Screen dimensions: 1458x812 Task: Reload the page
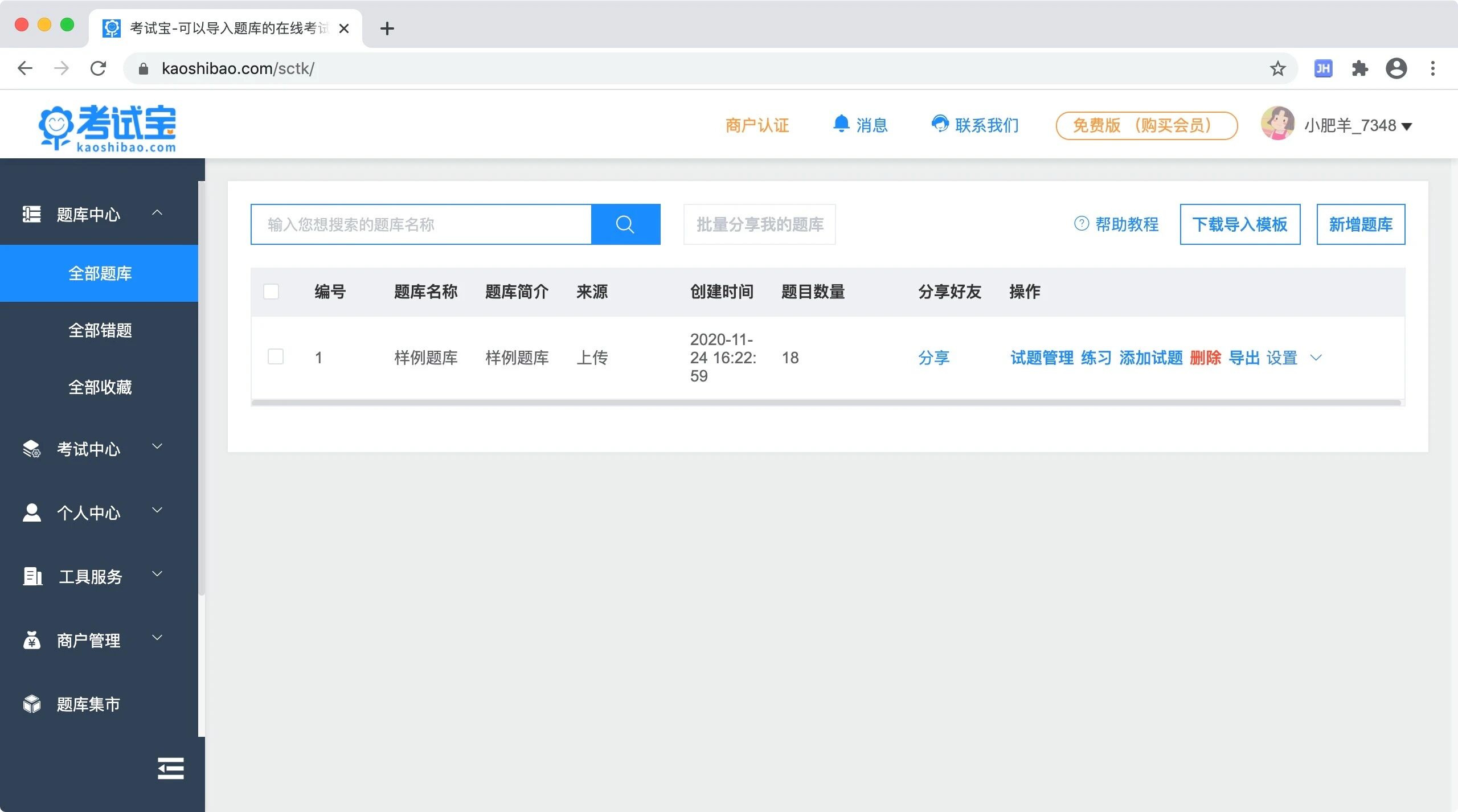click(99, 69)
